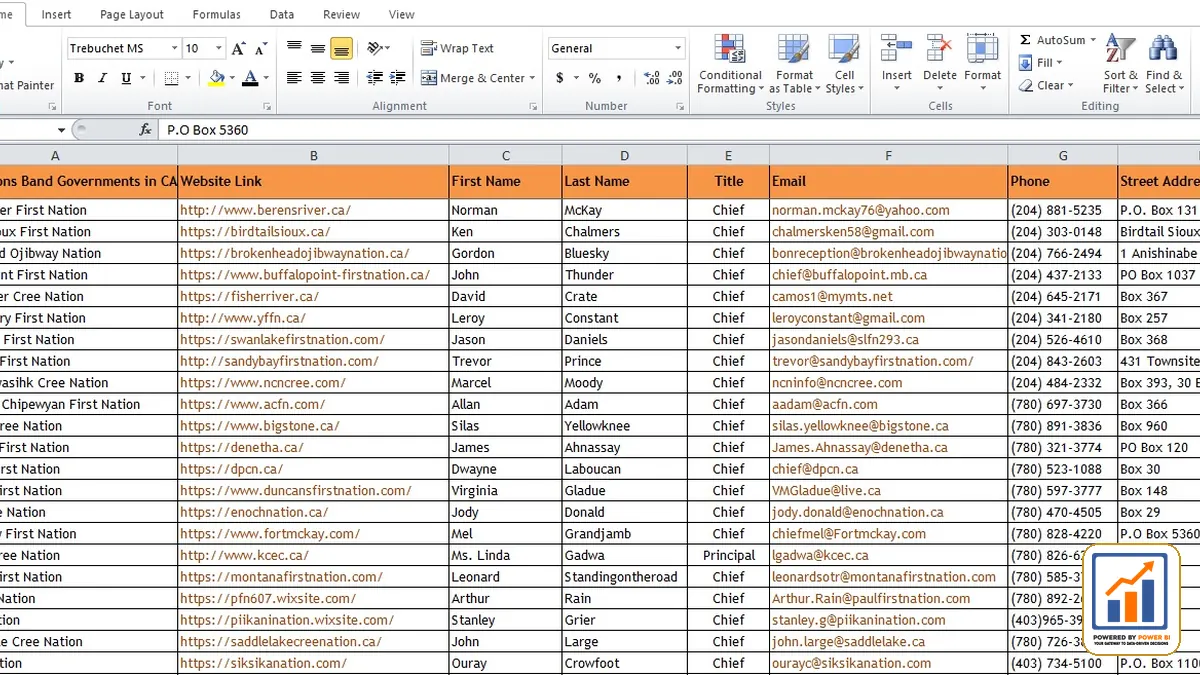Open the enochnation.ca website link
The width and height of the screenshot is (1200, 675).
tap(254, 512)
